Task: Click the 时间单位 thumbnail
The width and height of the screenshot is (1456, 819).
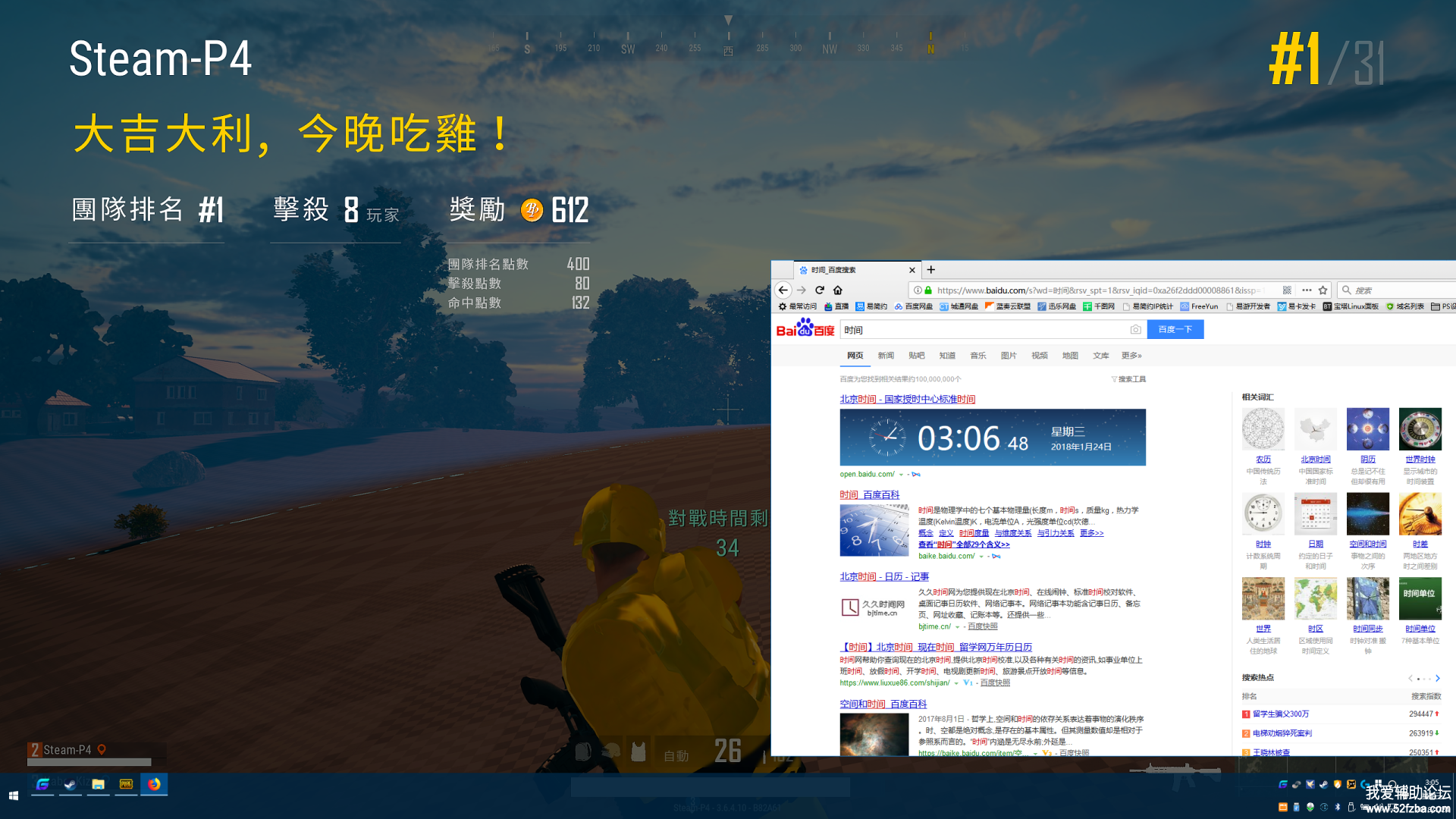Action: pyautogui.click(x=1420, y=598)
